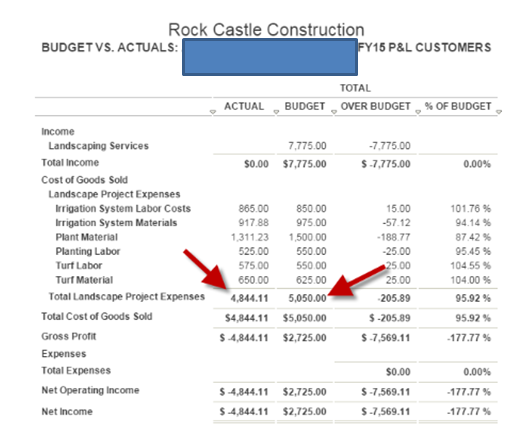Select column resize marker after OVER BUDGET
The image size is (532, 444).
(418, 112)
